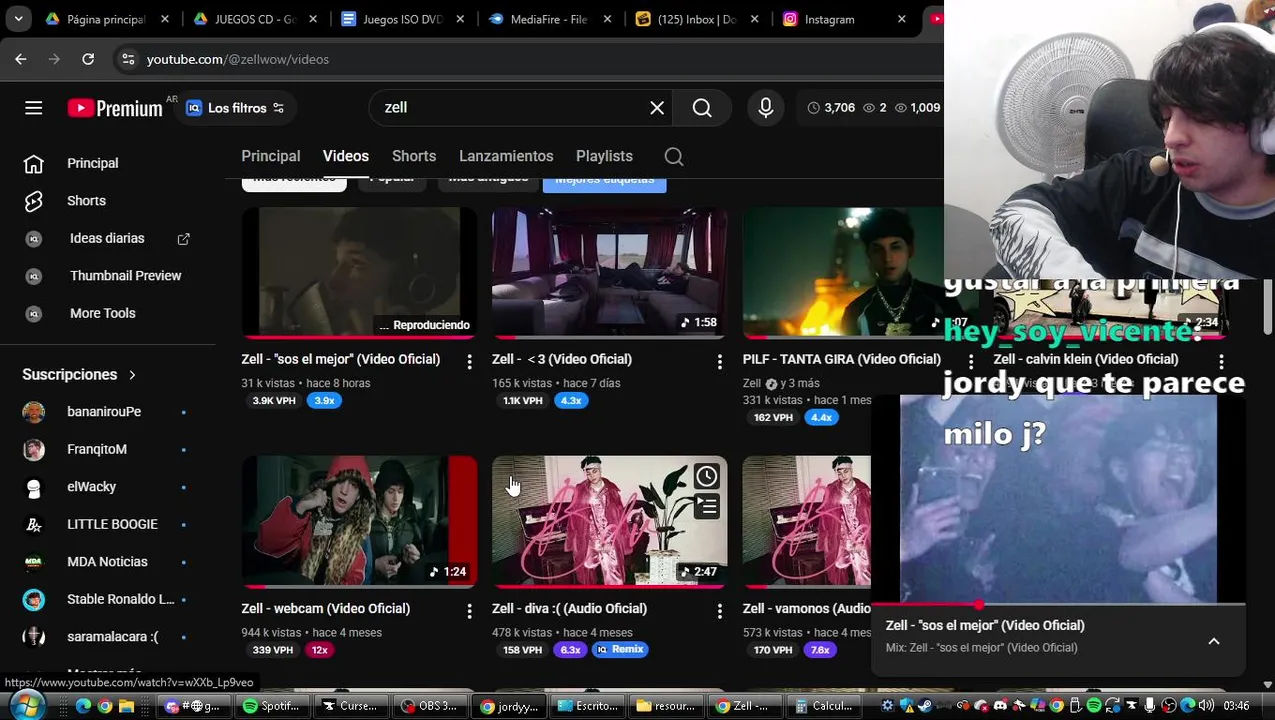Image resolution: width=1275 pixels, height=720 pixels.
Task: Open OBS from the taskbar
Action: click(430, 706)
